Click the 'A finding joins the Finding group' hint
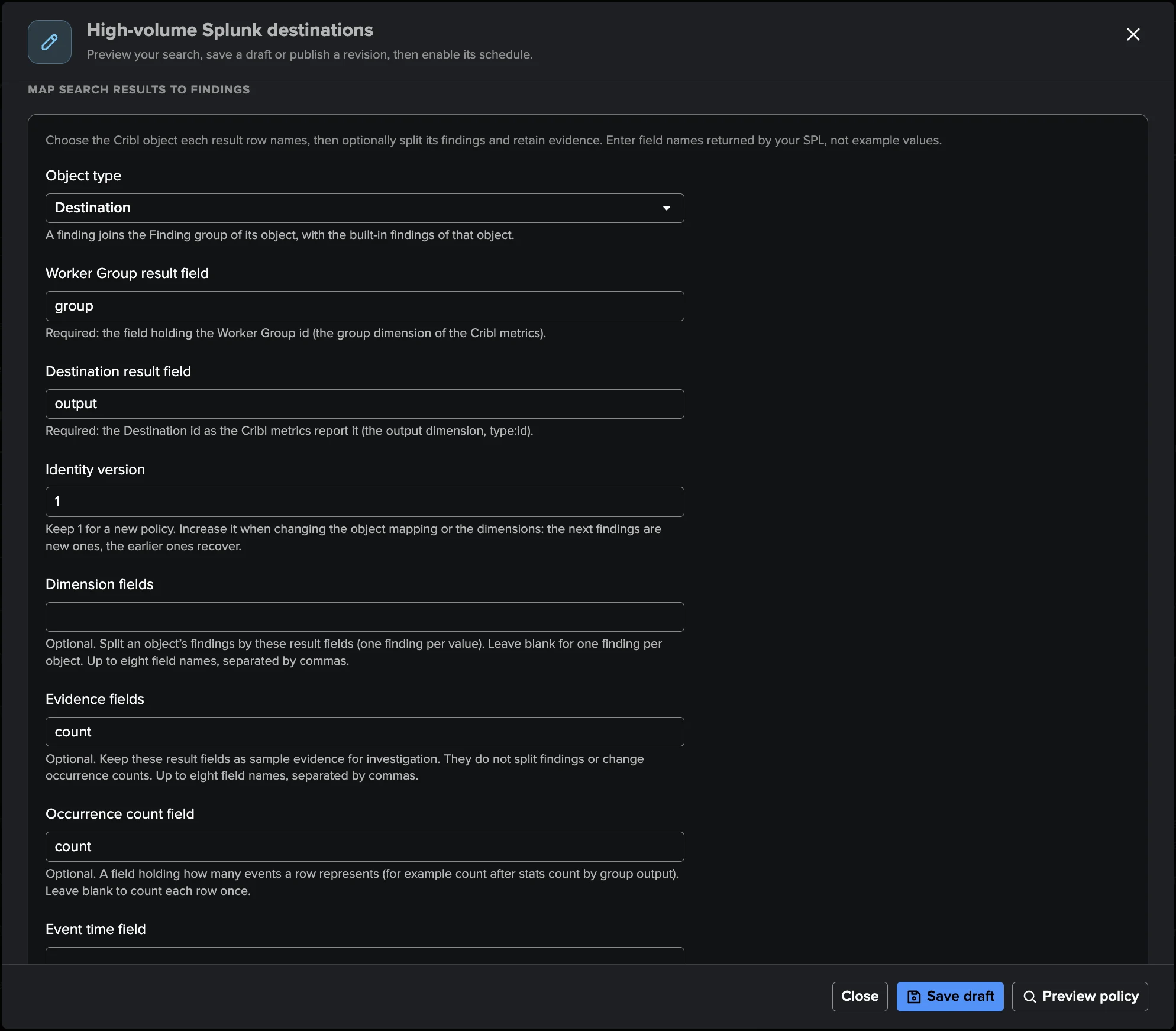Viewport: 1176px width, 1031px height. (280, 235)
